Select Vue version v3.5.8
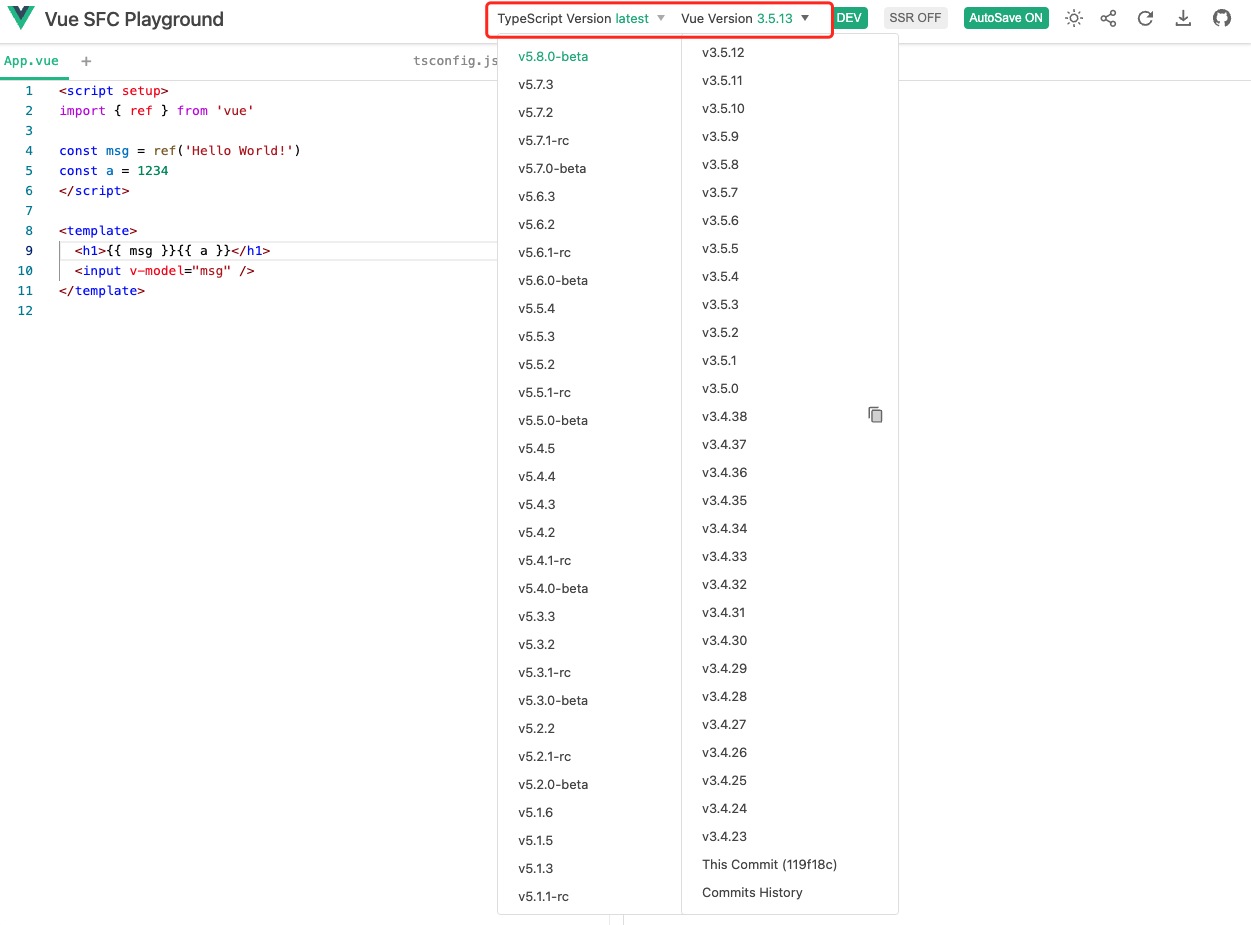Screen dimensions: 1251x925 [720, 165]
